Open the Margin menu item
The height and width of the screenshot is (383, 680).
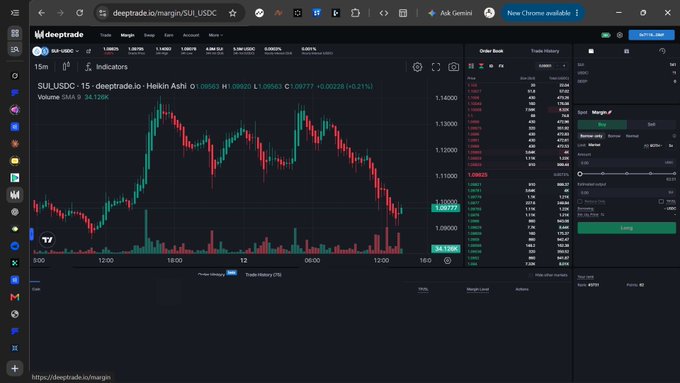coord(128,35)
